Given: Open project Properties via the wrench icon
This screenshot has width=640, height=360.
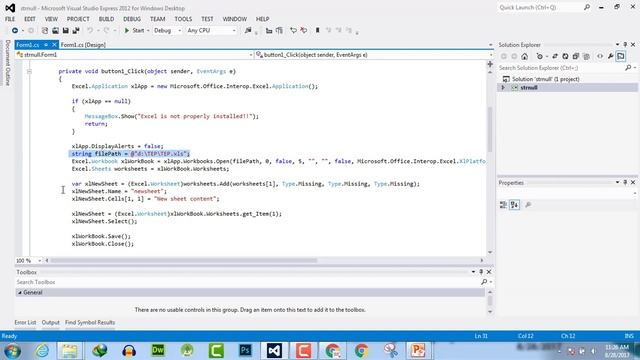Looking at the screenshot, I should pos(610,56).
